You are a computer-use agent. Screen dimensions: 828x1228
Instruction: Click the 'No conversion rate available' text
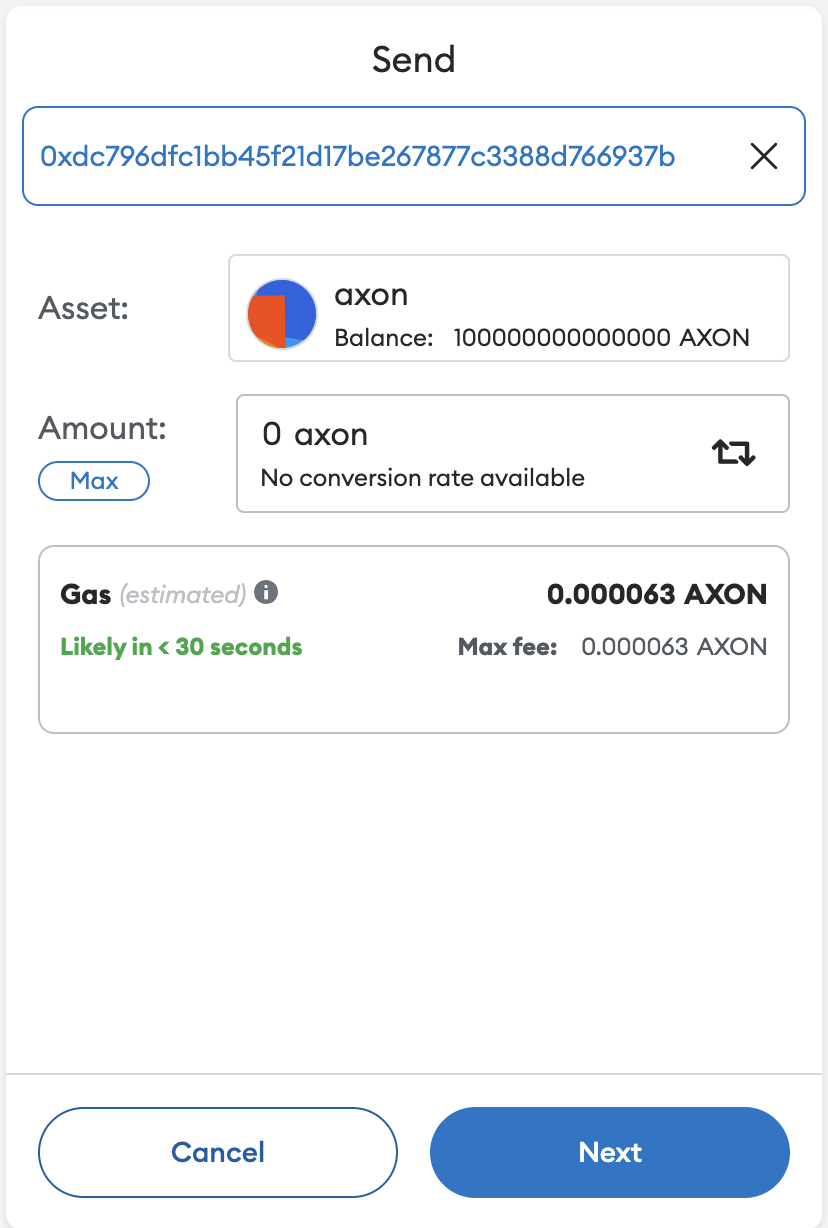[x=422, y=478]
